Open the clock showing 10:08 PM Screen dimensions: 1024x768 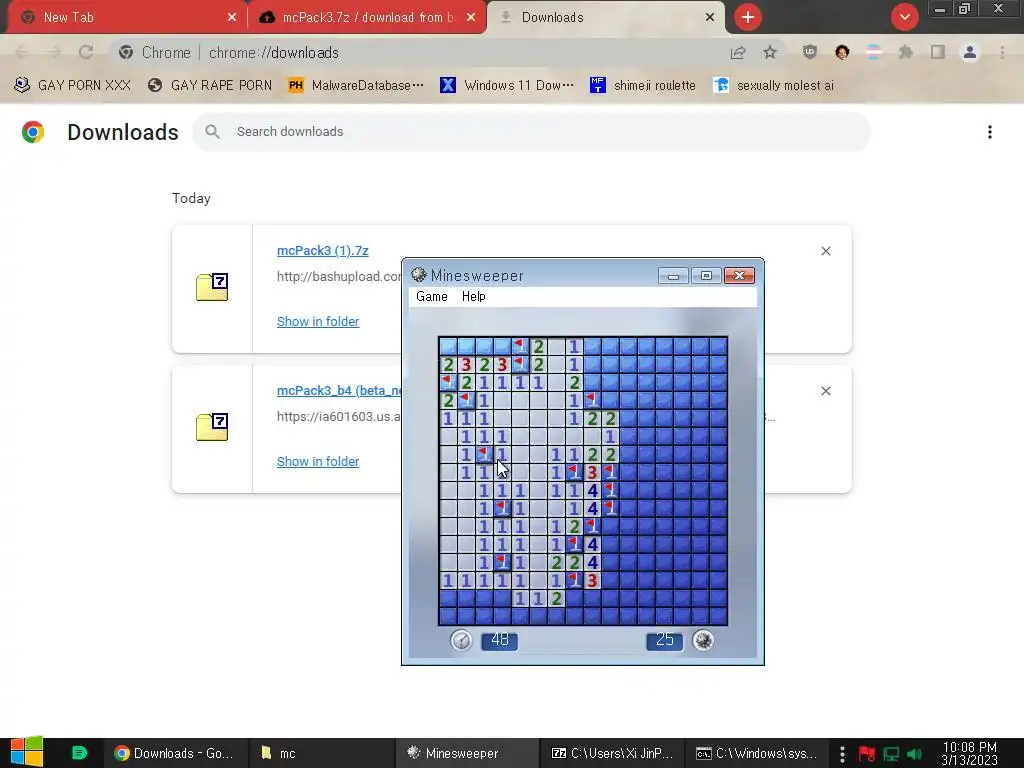pyautogui.click(x=970, y=754)
